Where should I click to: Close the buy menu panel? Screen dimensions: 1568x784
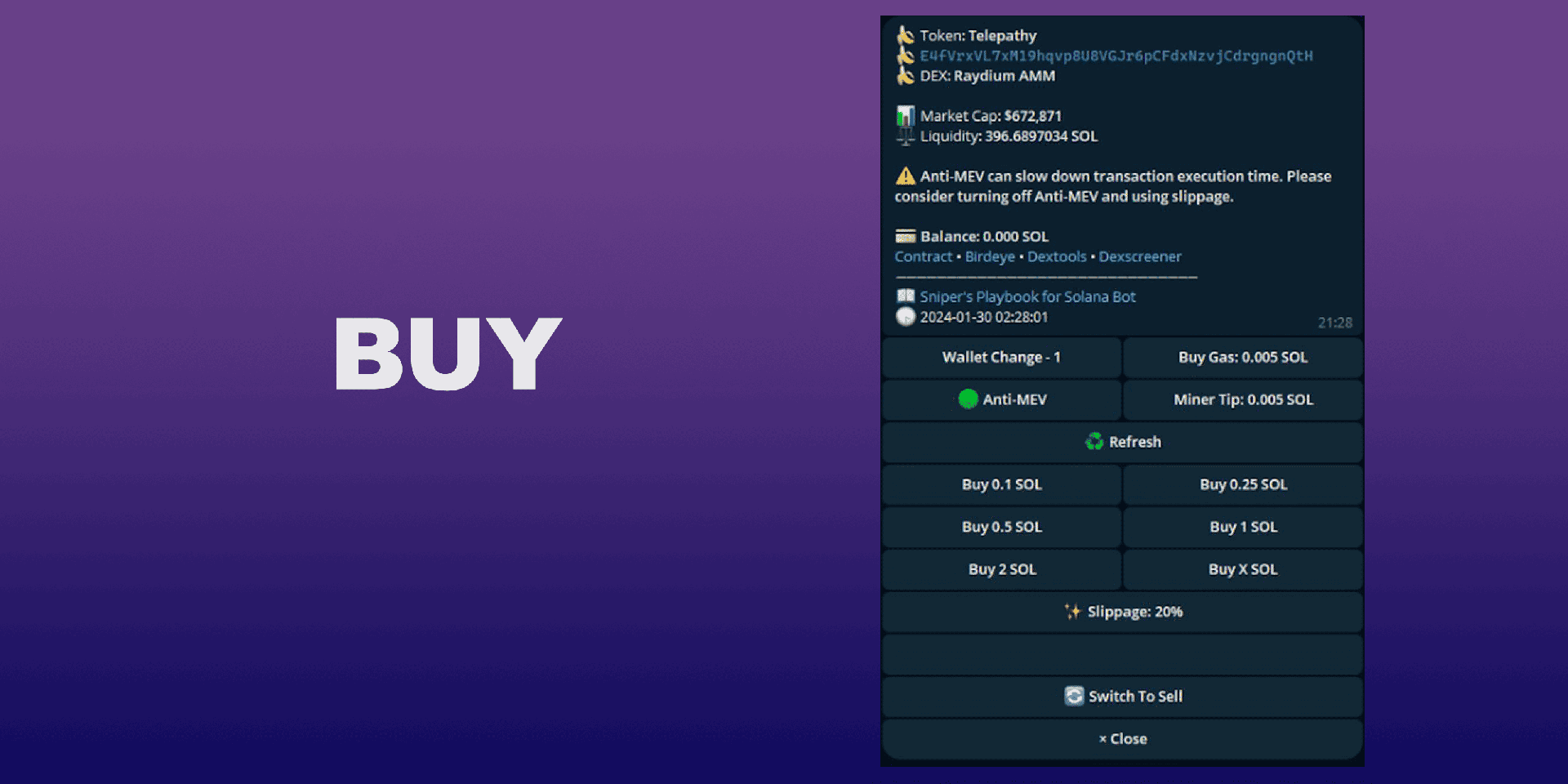coord(1122,739)
